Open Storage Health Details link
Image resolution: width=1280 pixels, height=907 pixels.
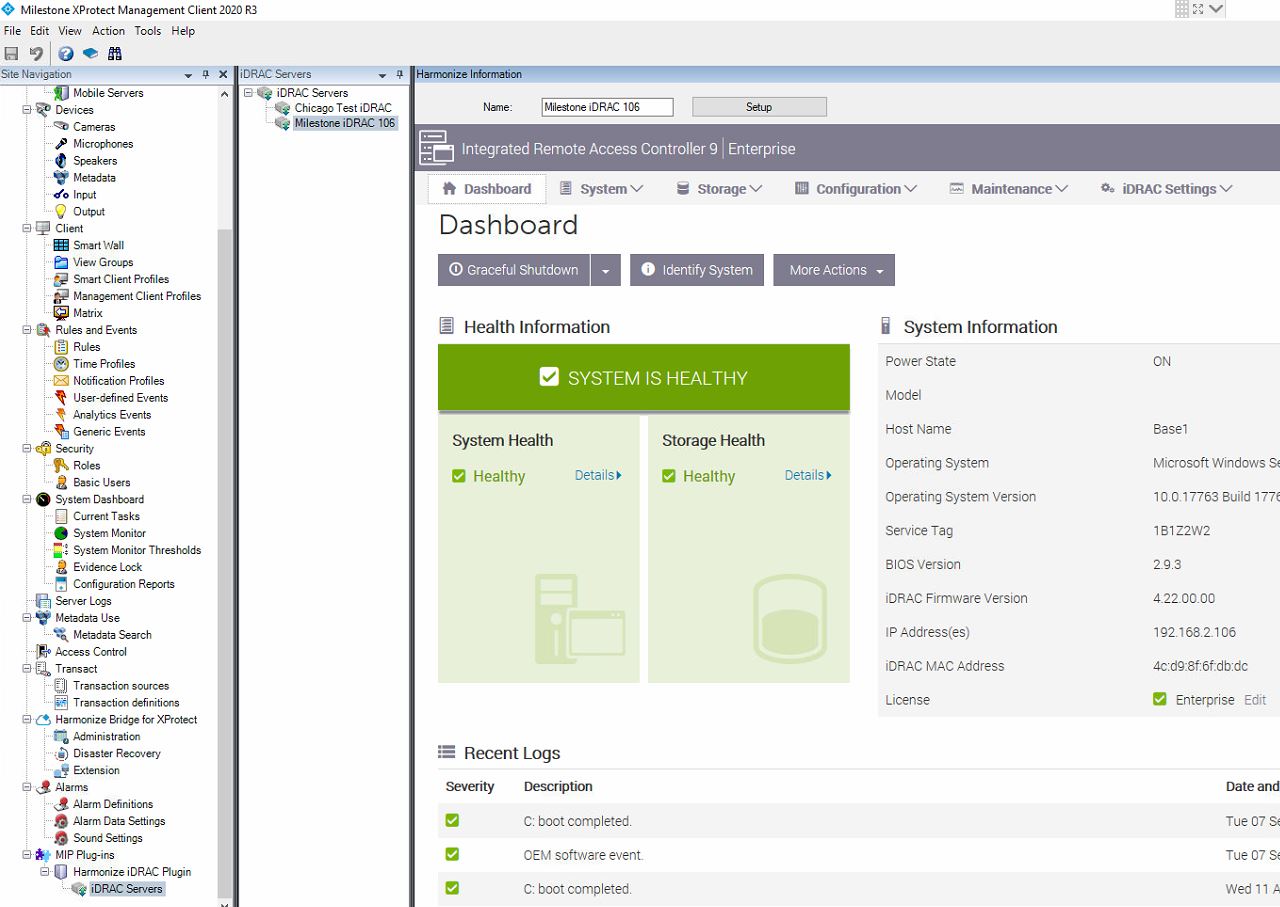pos(808,475)
